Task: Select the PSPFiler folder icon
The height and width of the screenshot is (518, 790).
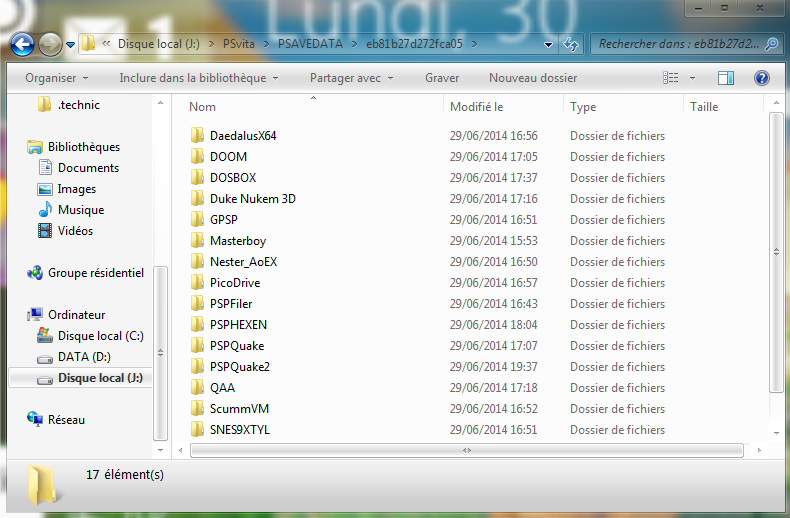Action: (x=198, y=303)
